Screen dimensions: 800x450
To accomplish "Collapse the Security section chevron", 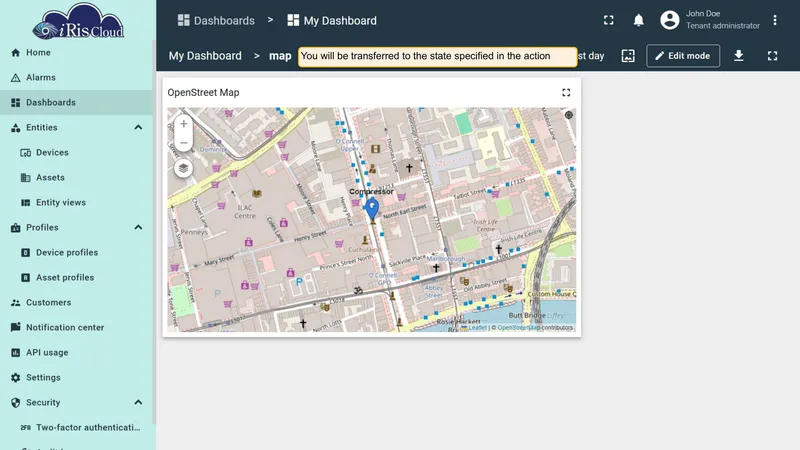I will (x=138, y=403).
